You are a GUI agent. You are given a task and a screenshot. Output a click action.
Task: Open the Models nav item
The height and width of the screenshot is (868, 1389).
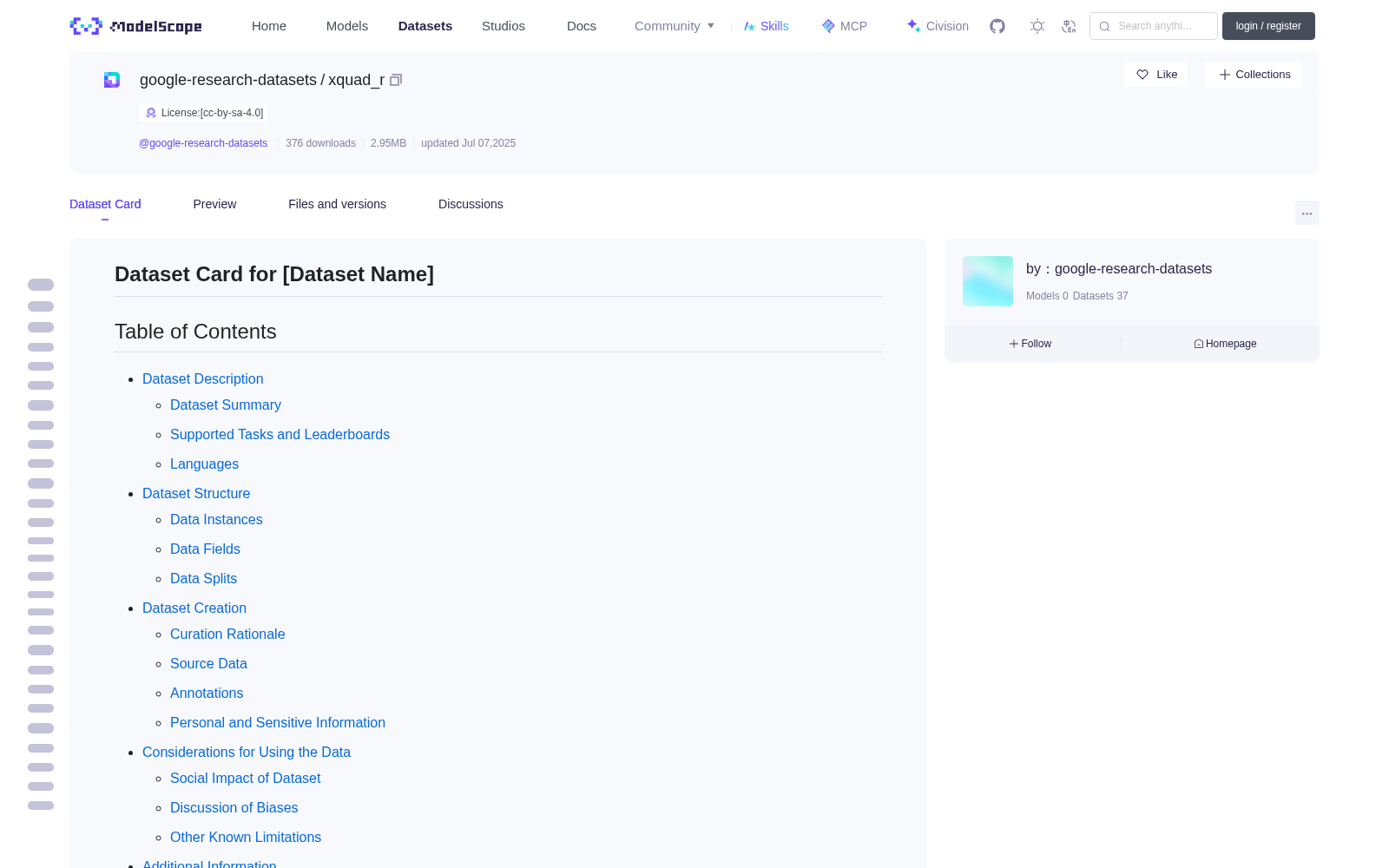[x=347, y=26]
